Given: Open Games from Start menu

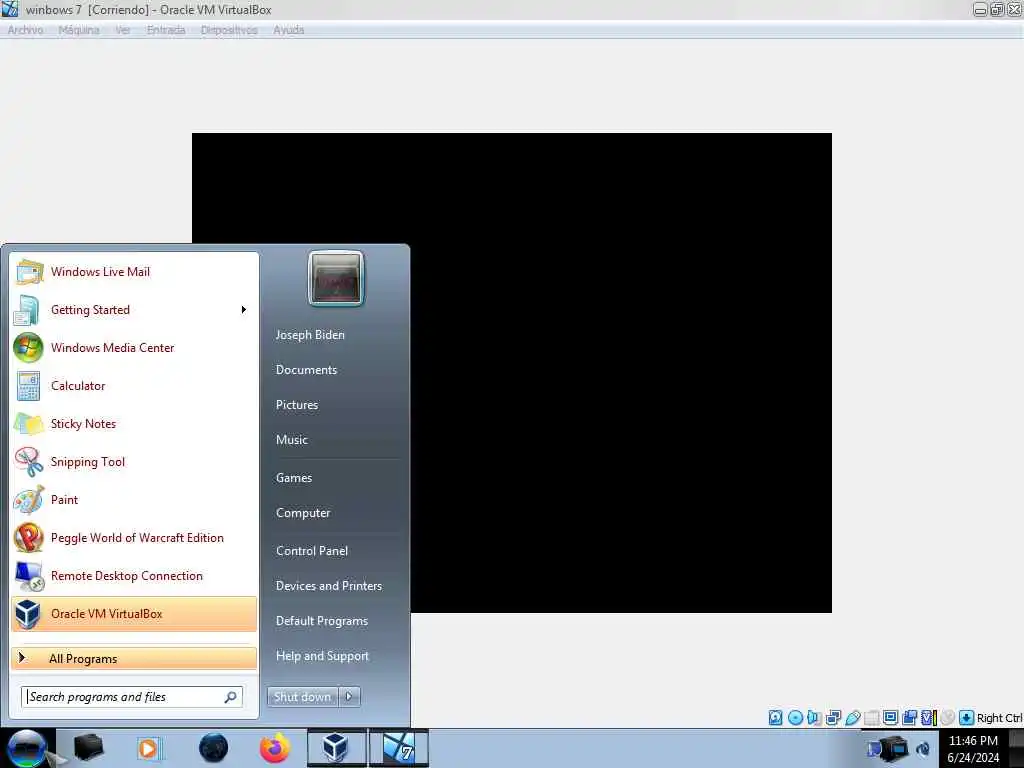Looking at the screenshot, I should point(294,478).
